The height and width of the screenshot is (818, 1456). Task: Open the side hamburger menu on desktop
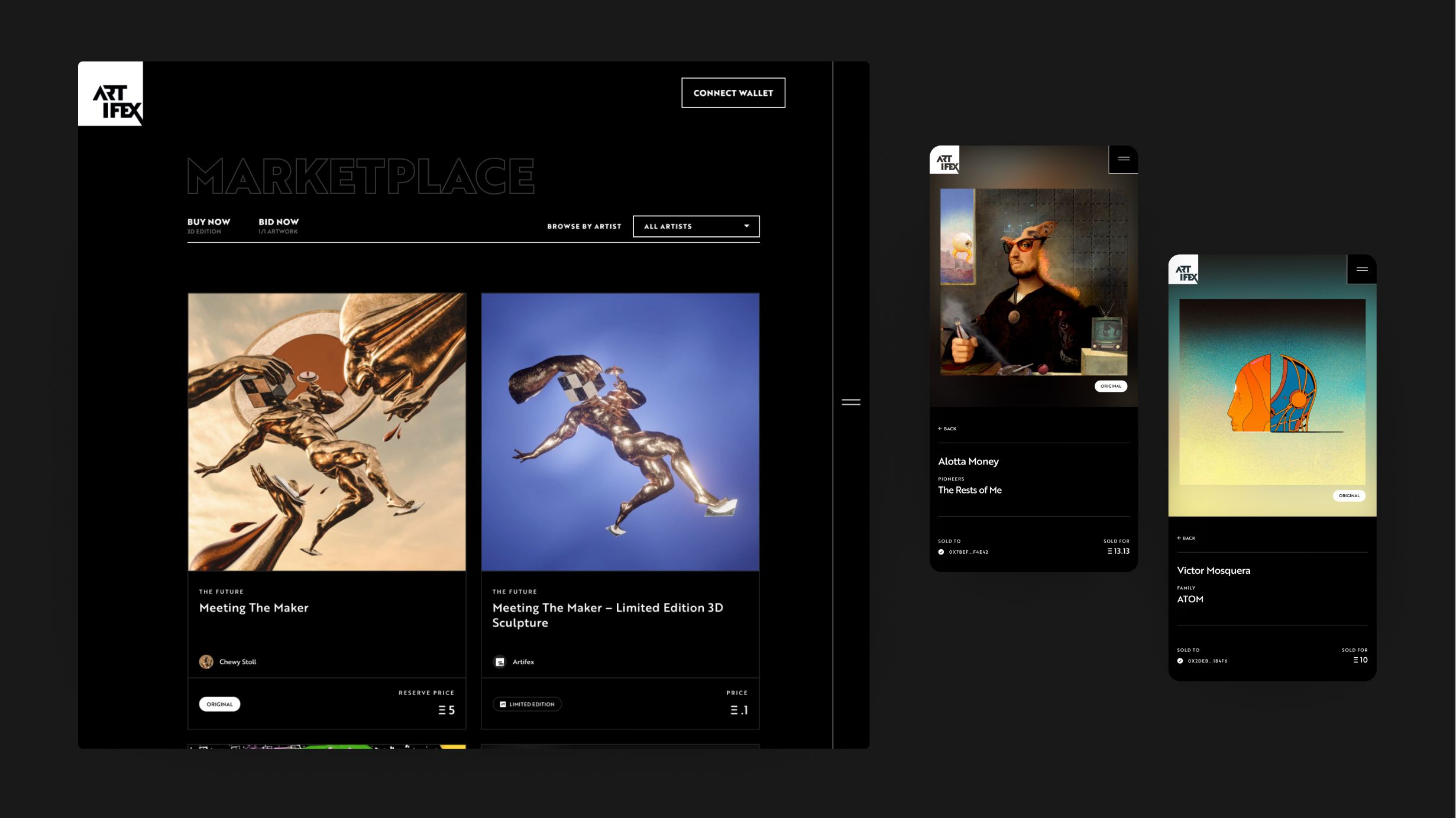(x=850, y=402)
